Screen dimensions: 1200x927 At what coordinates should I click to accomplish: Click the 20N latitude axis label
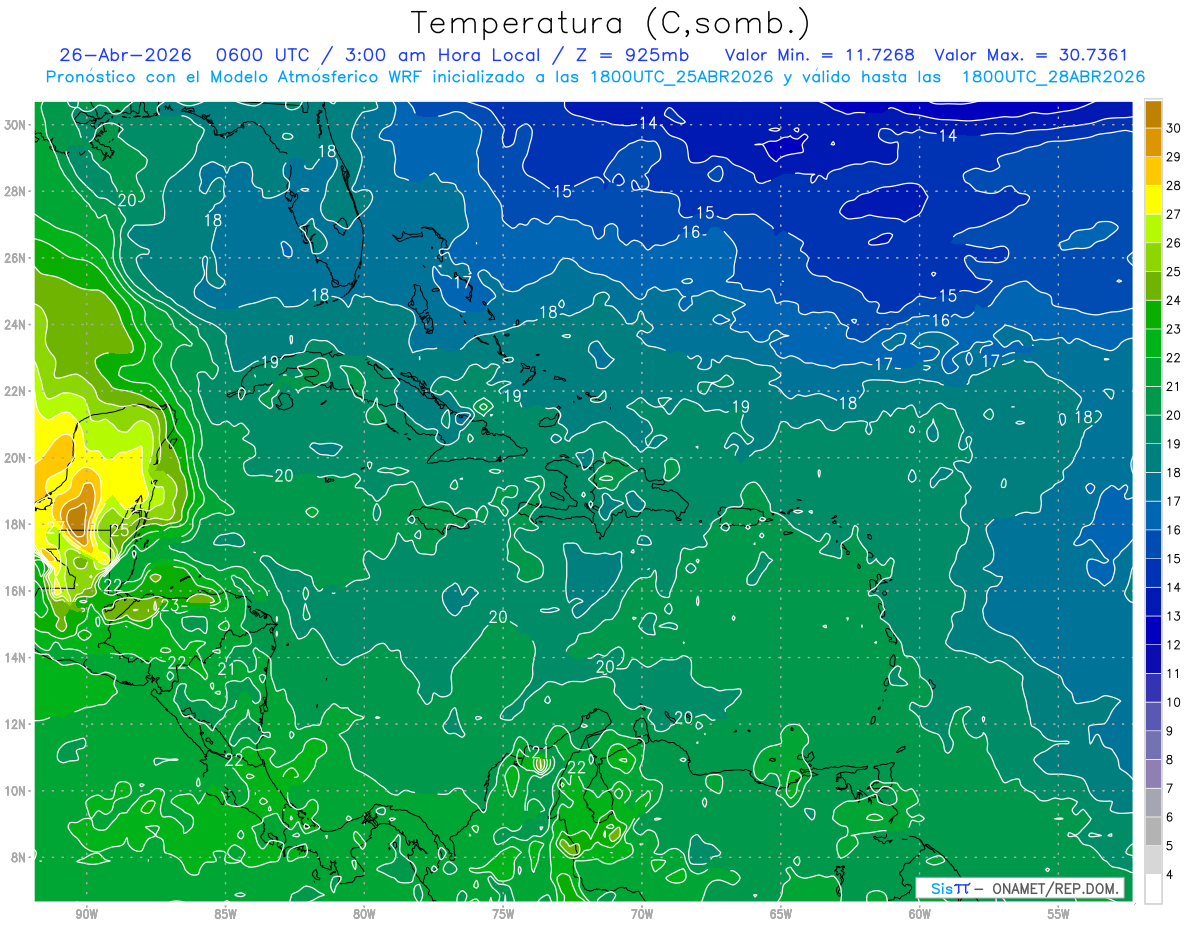tap(16, 458)
